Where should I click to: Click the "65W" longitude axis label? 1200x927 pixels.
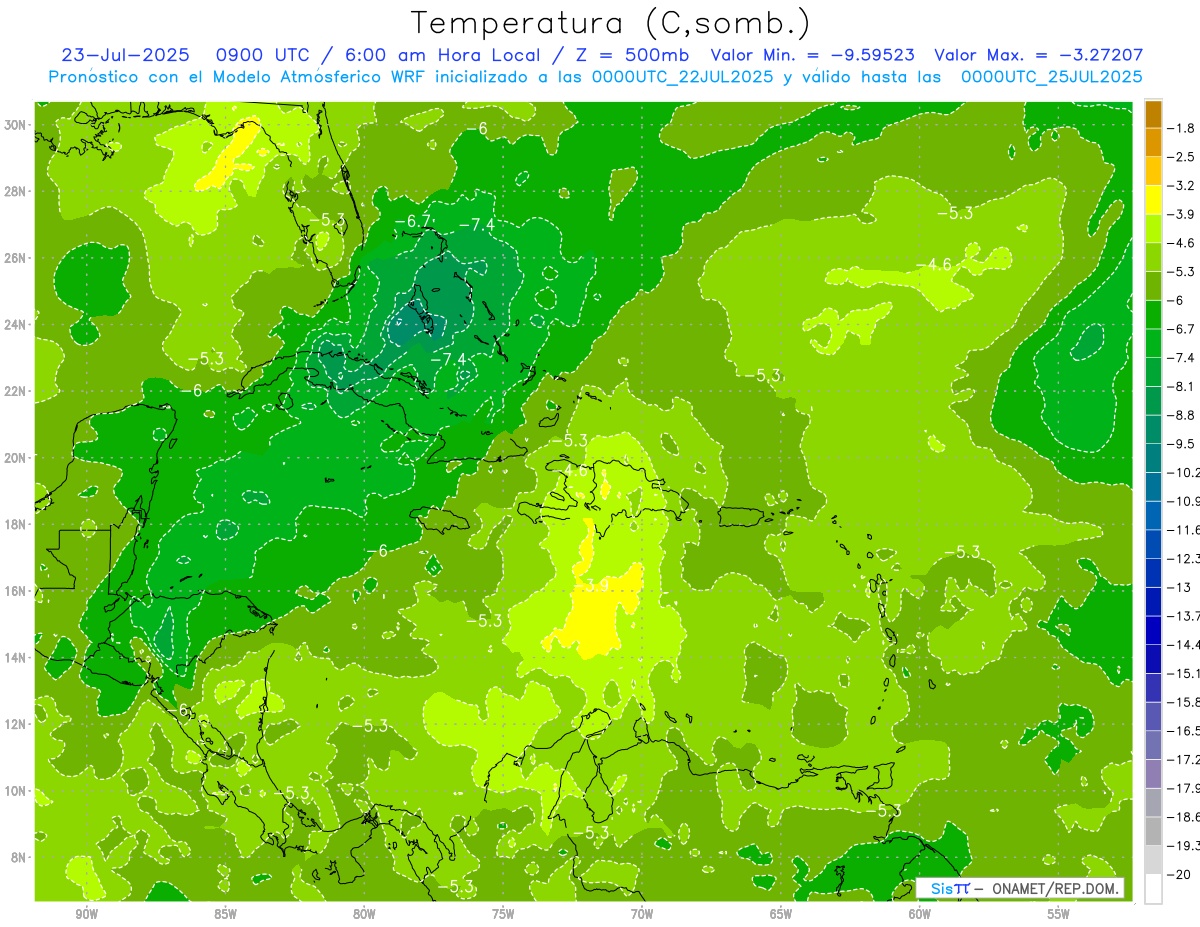click(x=781, y=914)
